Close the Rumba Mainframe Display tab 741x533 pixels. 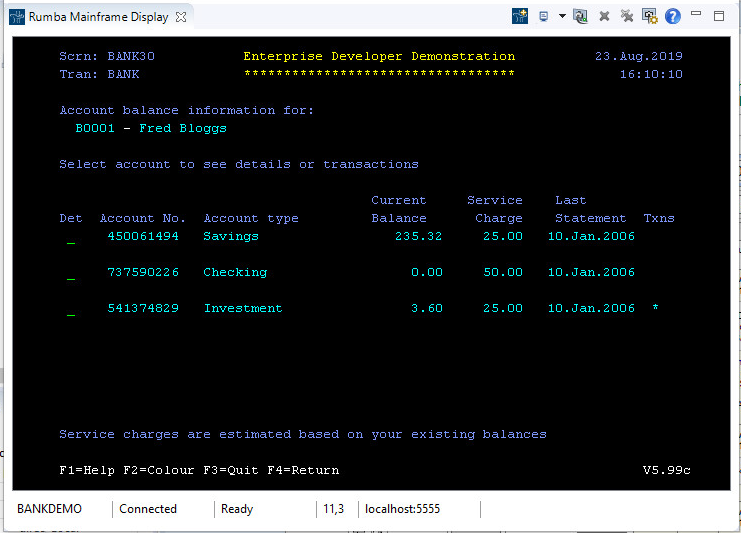[180, 17]
